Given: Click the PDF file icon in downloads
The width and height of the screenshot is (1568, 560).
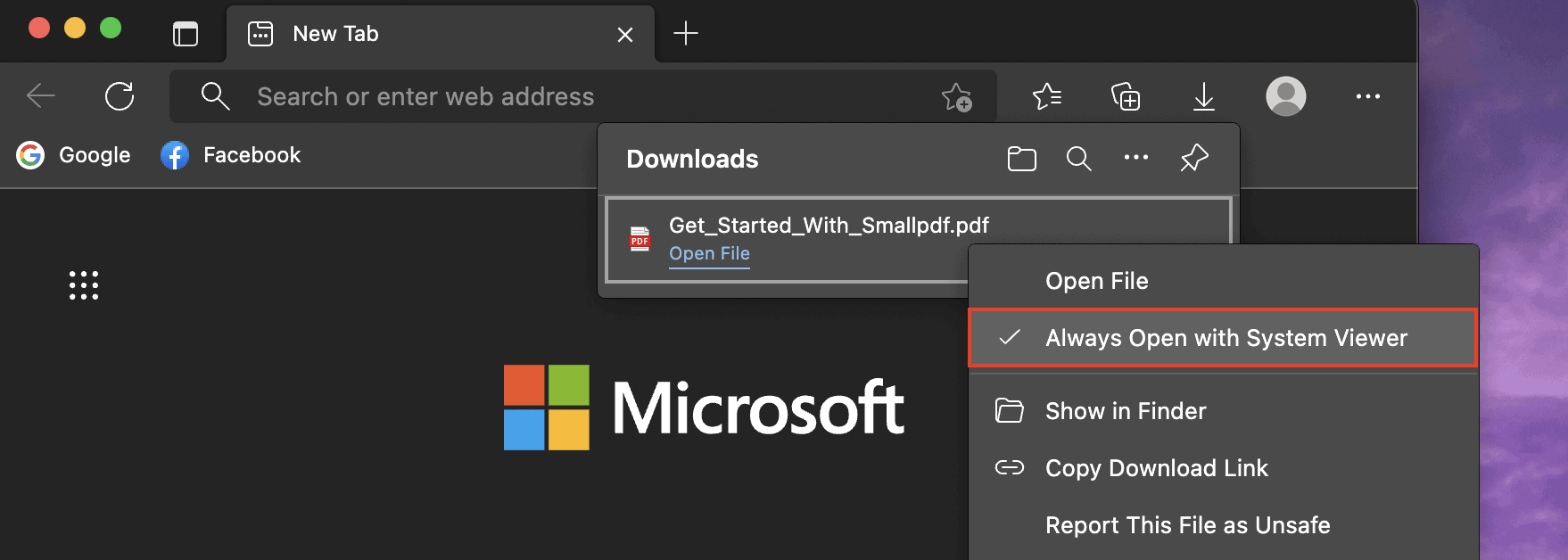Looking at the screenshot, I should 640,239.
